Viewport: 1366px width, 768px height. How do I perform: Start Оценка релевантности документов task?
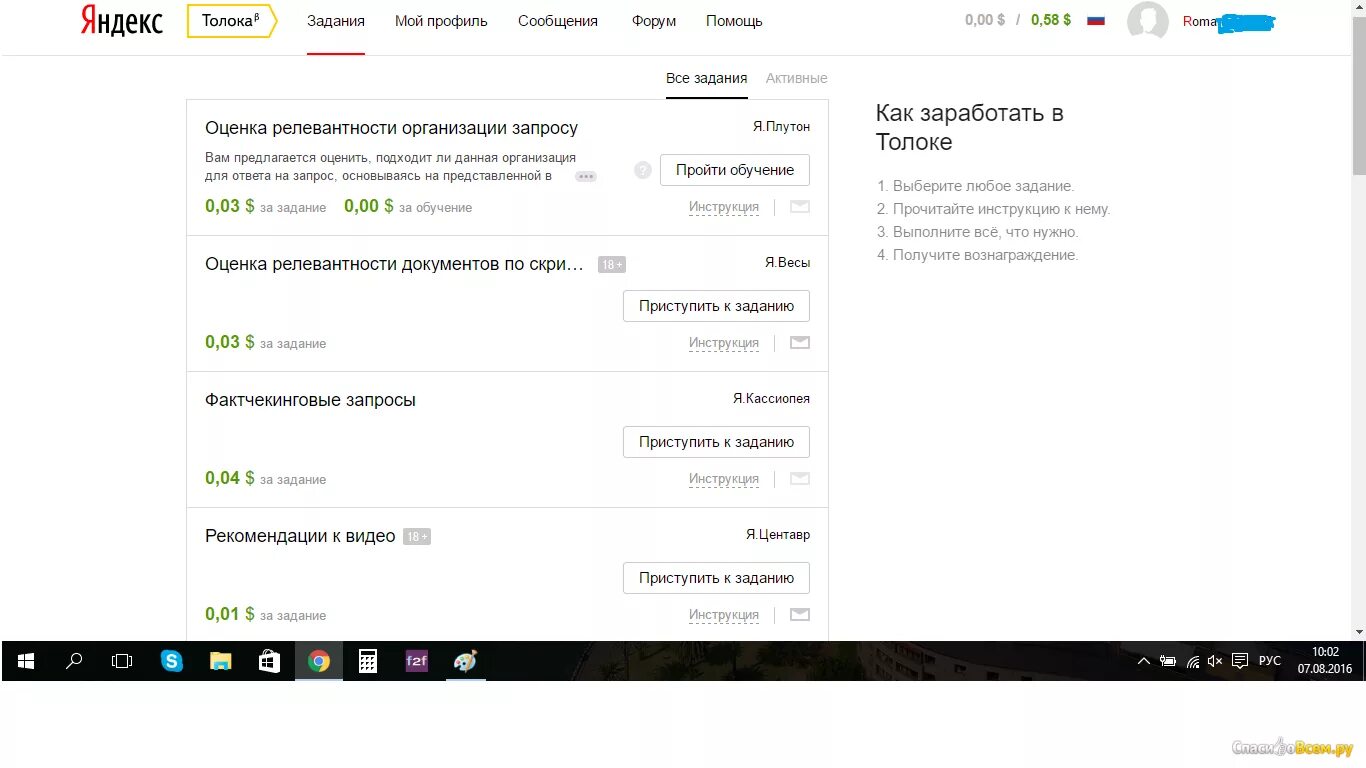coord(717,306)
